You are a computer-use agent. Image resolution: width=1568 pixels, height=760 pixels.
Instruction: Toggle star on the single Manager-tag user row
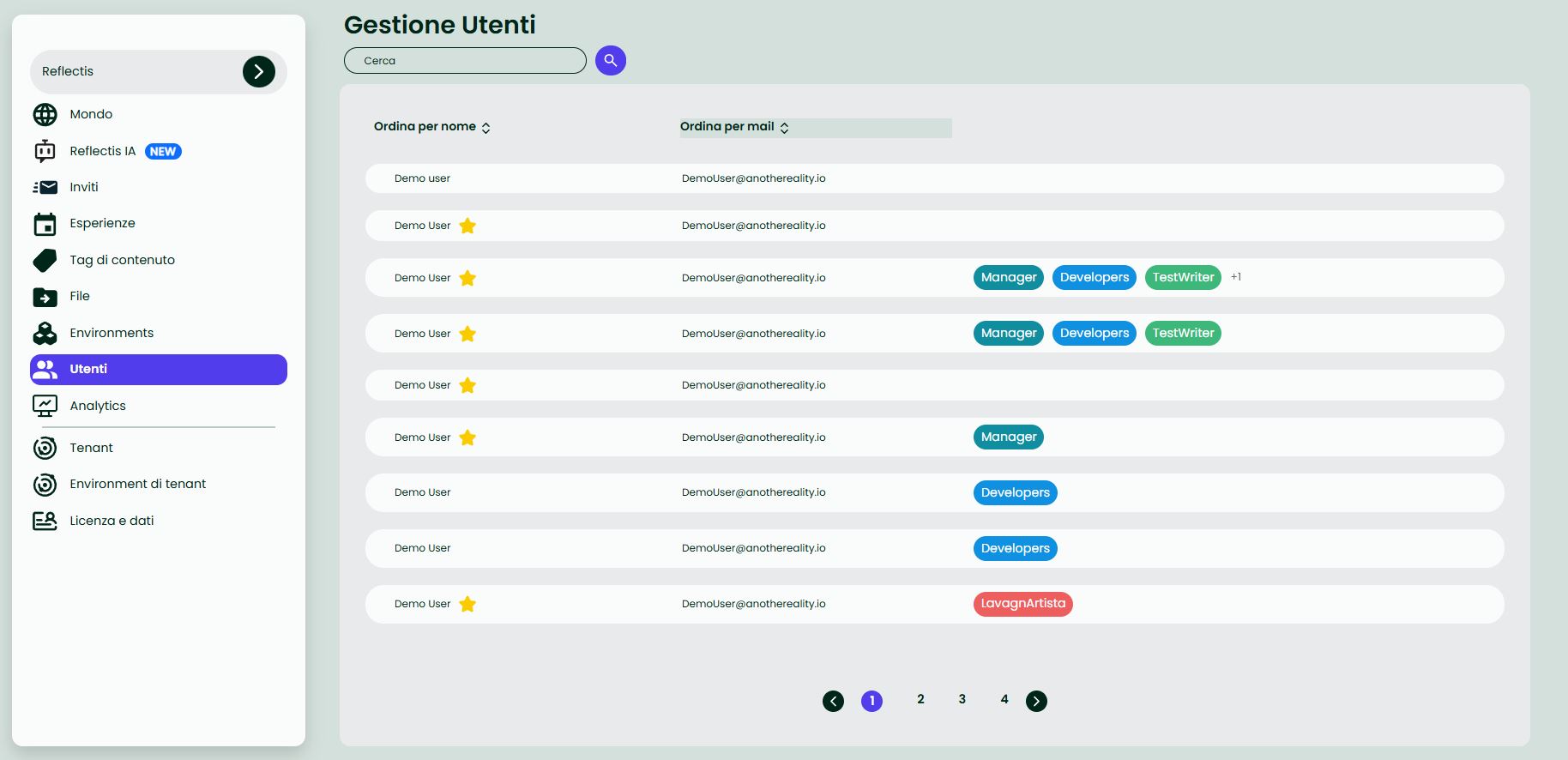(x=467, y=437)
